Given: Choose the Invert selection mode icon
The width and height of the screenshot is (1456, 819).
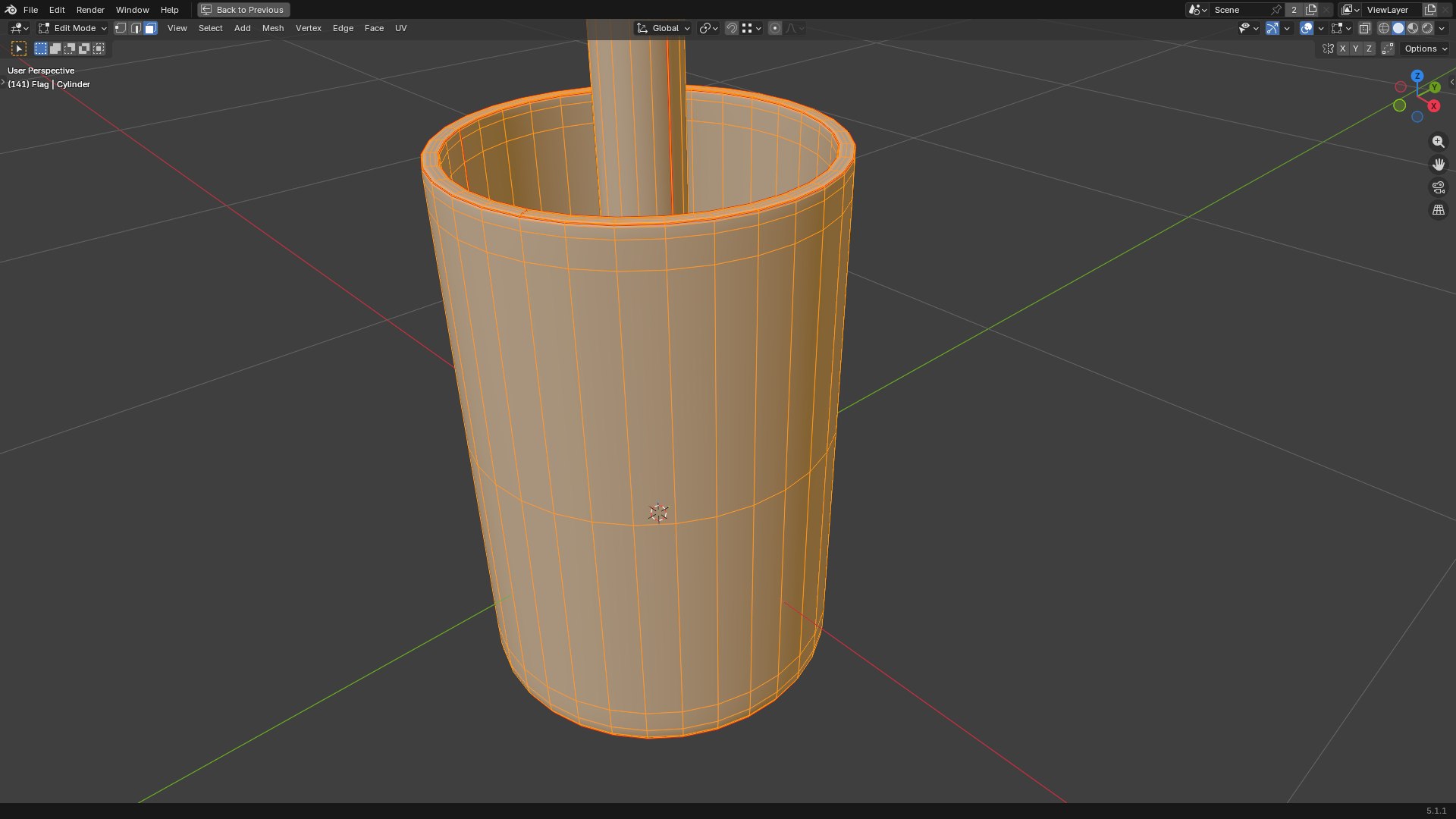Looking at the screenshot, I should 84,49.
